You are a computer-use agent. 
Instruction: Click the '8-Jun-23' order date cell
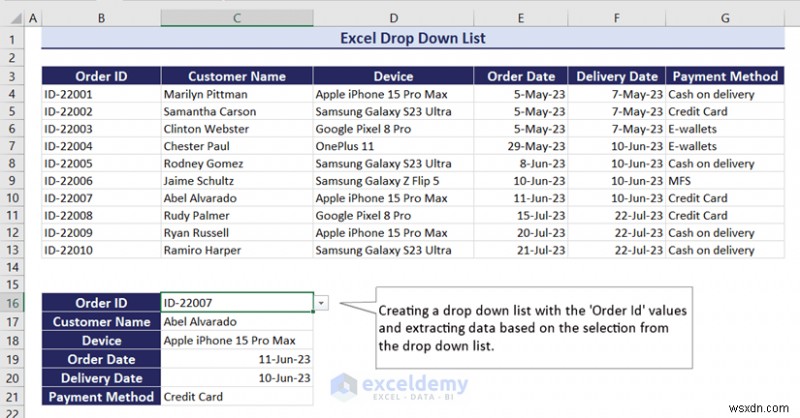(x=520, y=163)
